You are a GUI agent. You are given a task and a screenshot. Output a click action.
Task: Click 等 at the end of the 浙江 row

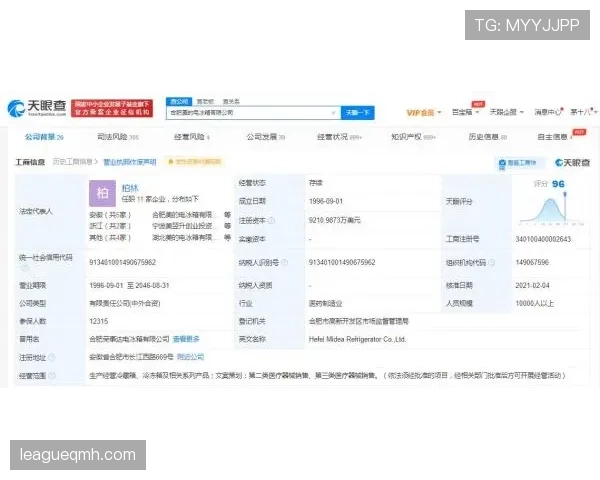click(227, 226)
